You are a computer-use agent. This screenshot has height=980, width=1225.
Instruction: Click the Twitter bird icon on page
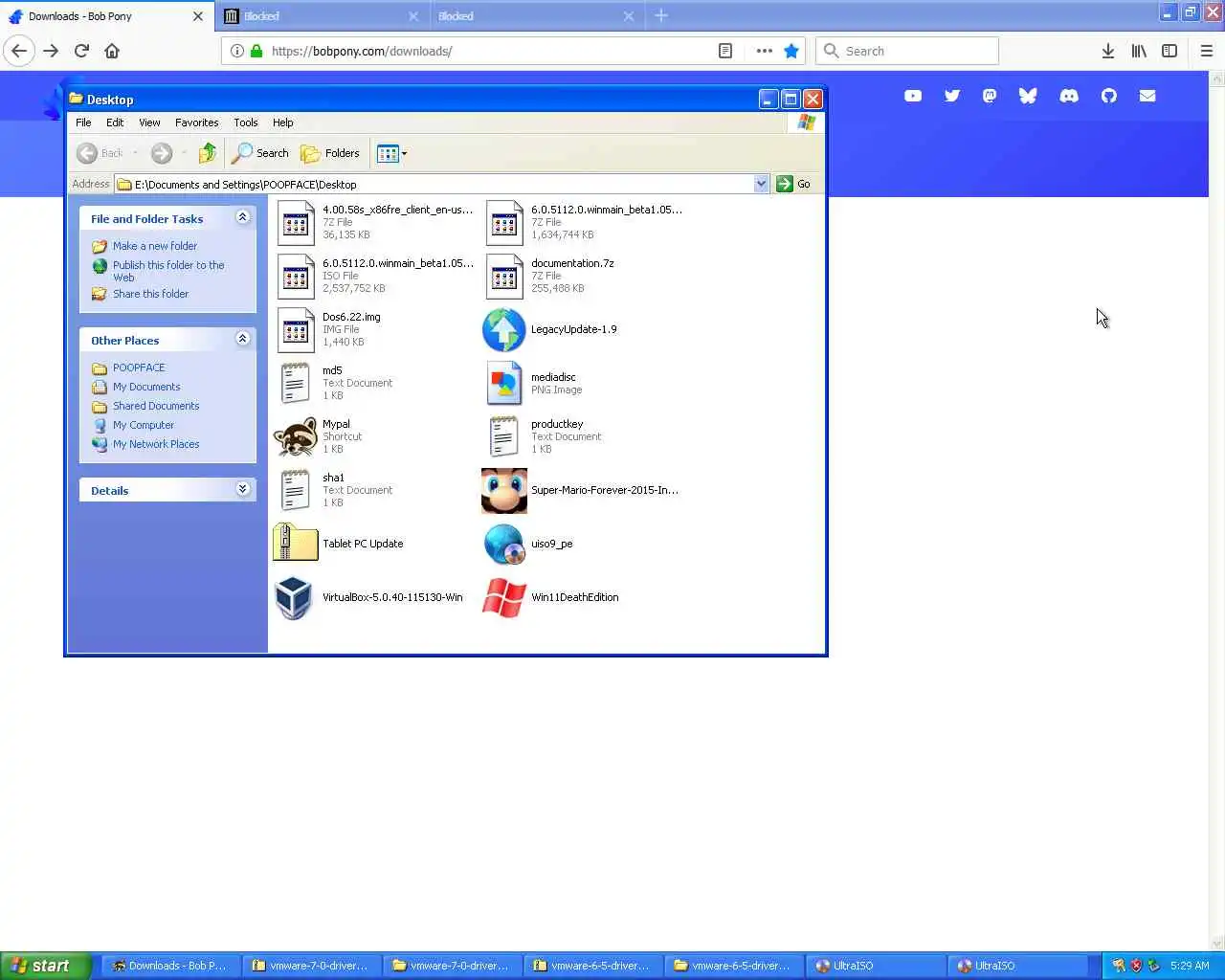(x=951, y=96)
